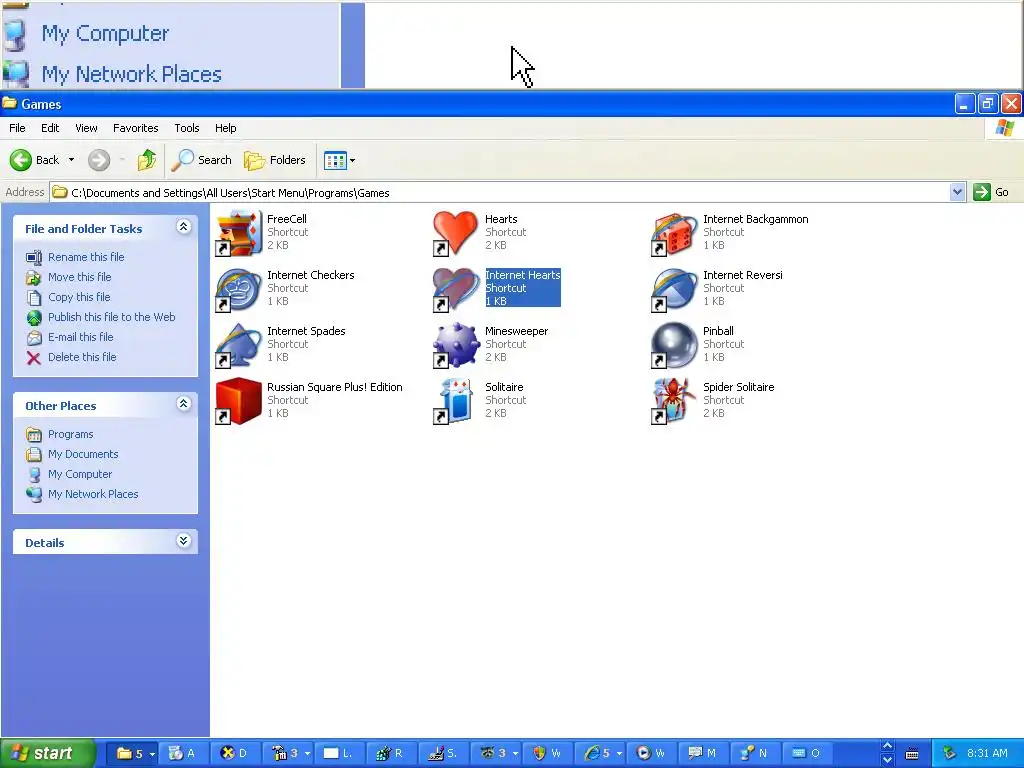Select the Minesweeper mine icon
The image size is (1024, 768).
pyautogui.click(x=456, y=345)
